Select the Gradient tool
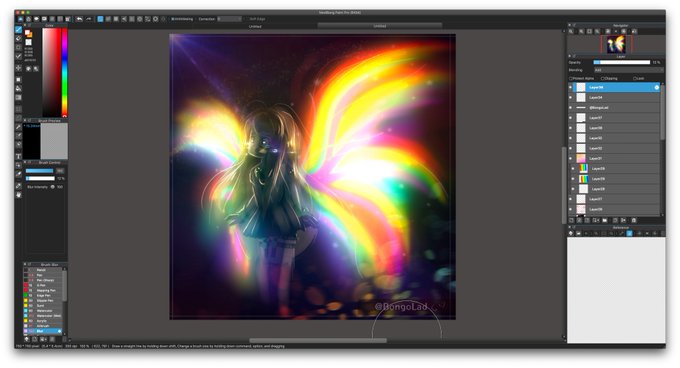680x368 pixels. tap(18, 97)
